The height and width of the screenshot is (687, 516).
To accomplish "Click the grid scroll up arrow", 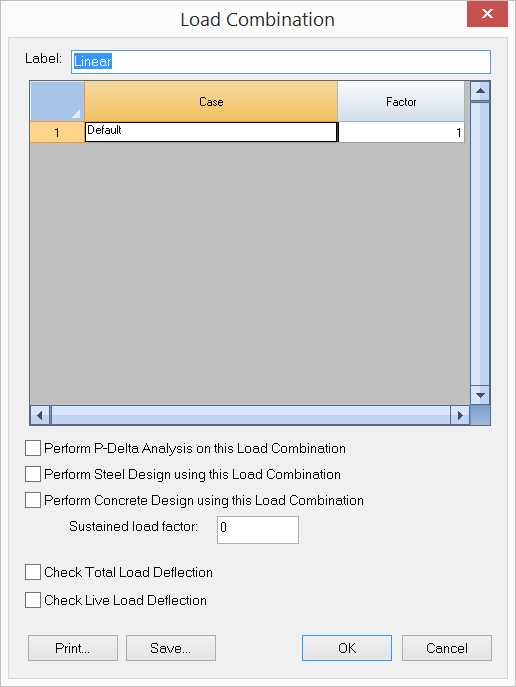I will pos(480,91).
